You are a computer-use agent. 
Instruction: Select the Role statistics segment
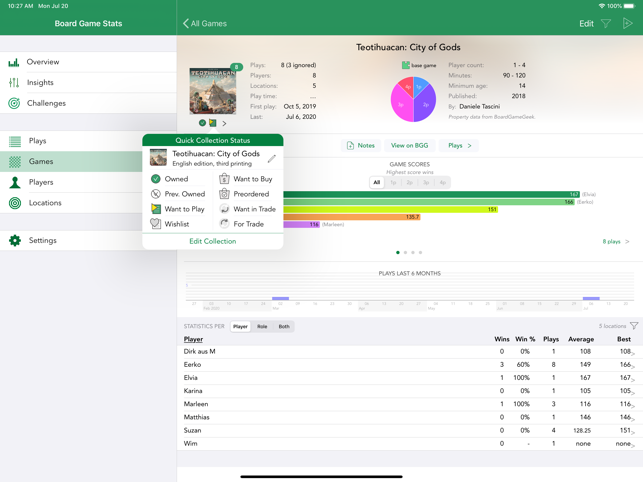pos(262,327)
